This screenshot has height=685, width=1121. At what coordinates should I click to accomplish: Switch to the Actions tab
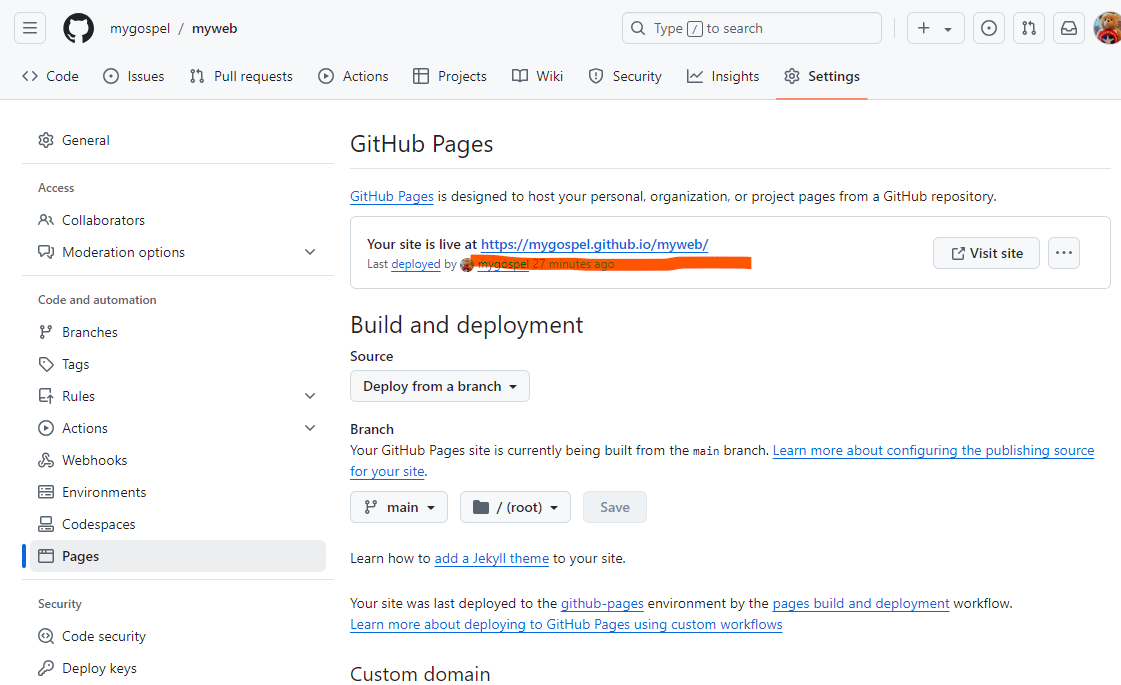click(x=353, y=76)
